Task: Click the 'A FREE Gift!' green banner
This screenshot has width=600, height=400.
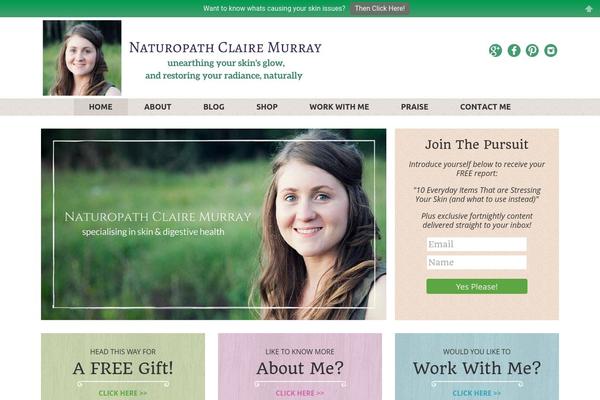Action: tap(123, 367)
